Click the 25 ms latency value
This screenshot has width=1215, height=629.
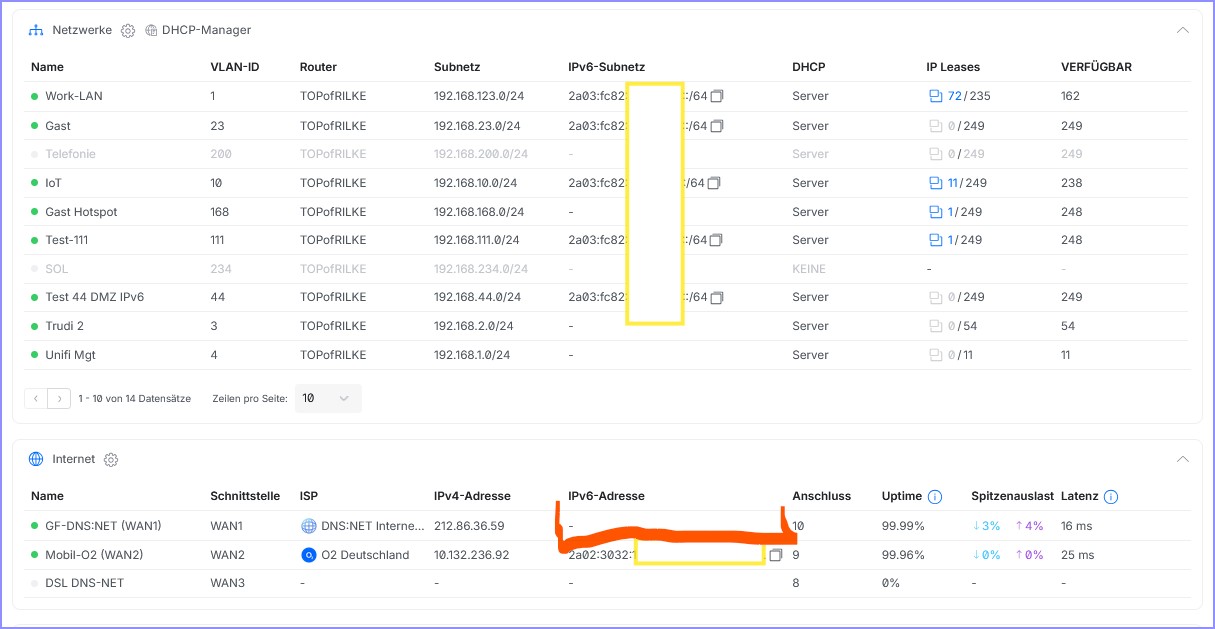click(x=1078, y=555)
